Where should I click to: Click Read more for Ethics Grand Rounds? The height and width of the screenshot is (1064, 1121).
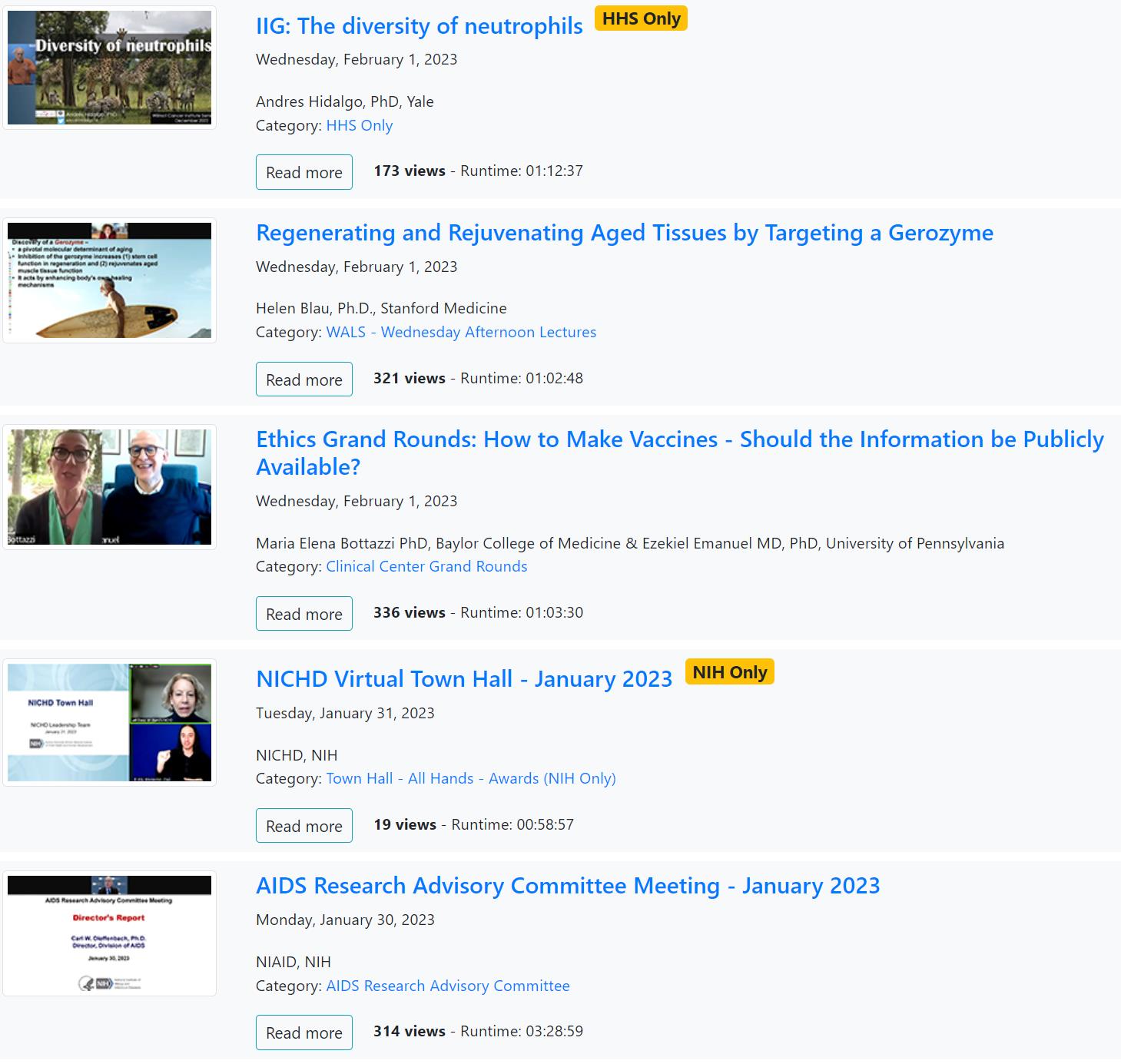point(303,614)
